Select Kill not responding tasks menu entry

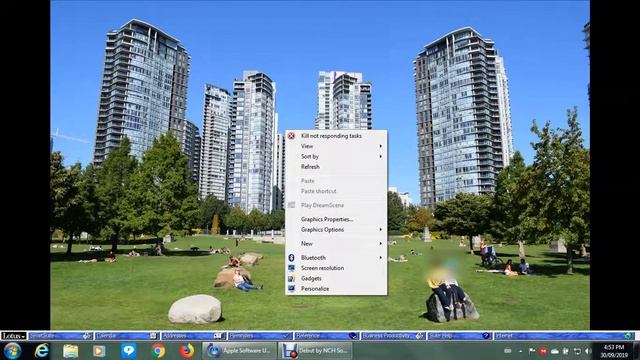click(336, 136)
